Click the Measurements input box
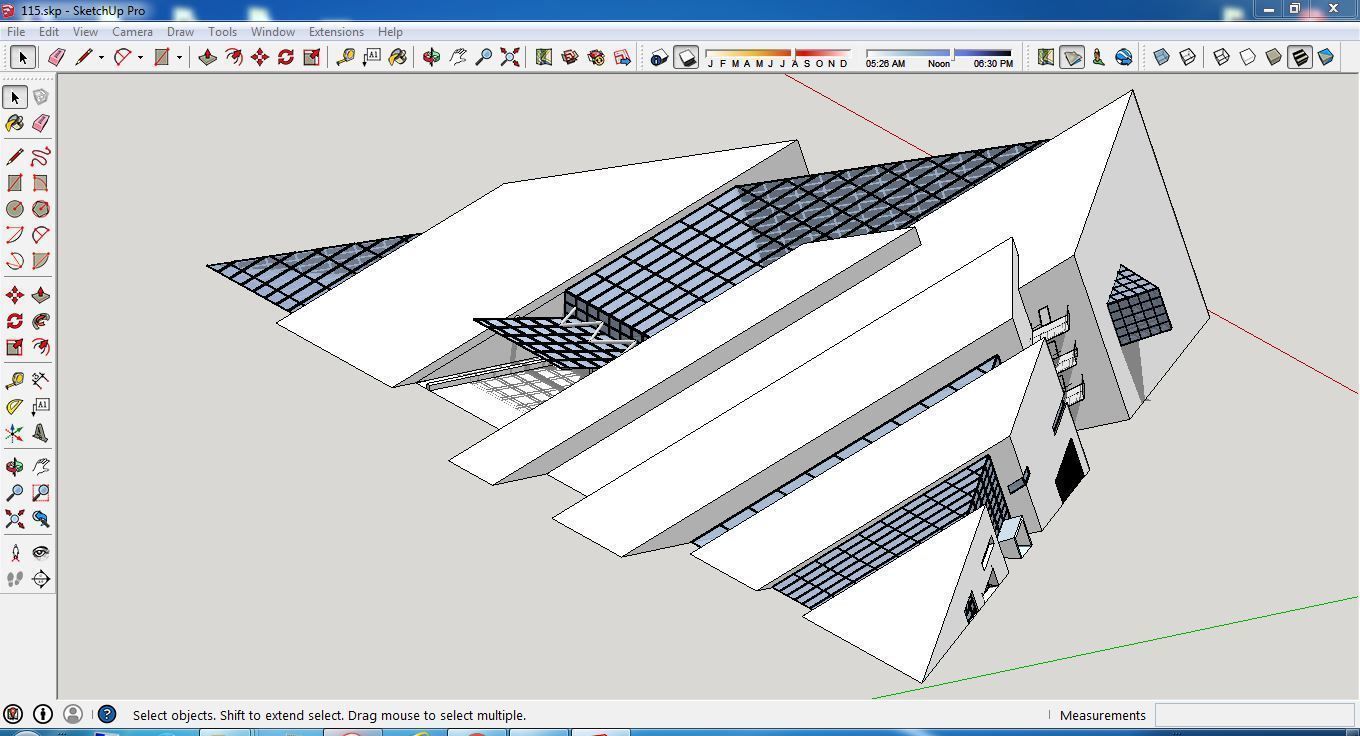This screenshot has width=1360, height=736. click(x=1254, y=715)
